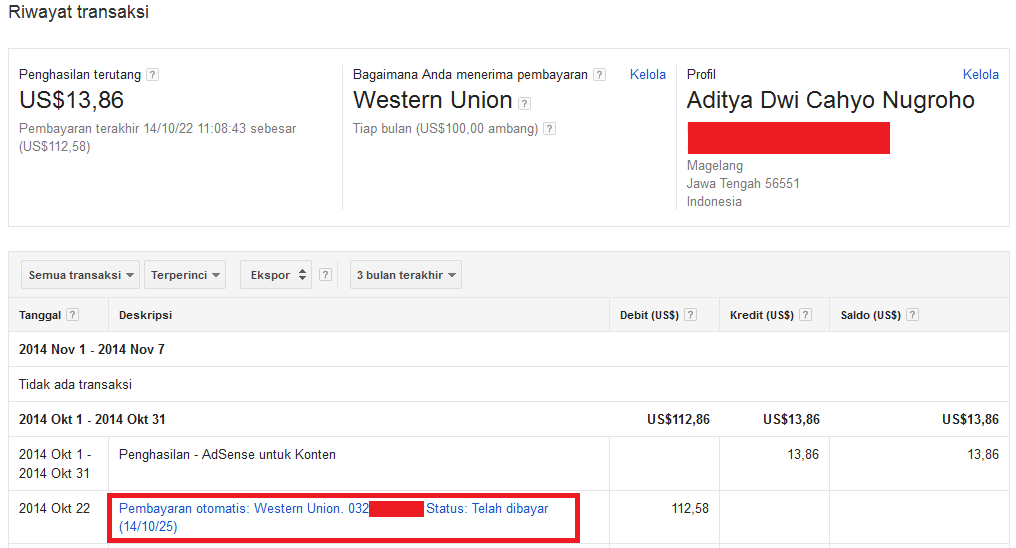
Task: Click help icon next to Western Union
Action: tap(525, 103)
